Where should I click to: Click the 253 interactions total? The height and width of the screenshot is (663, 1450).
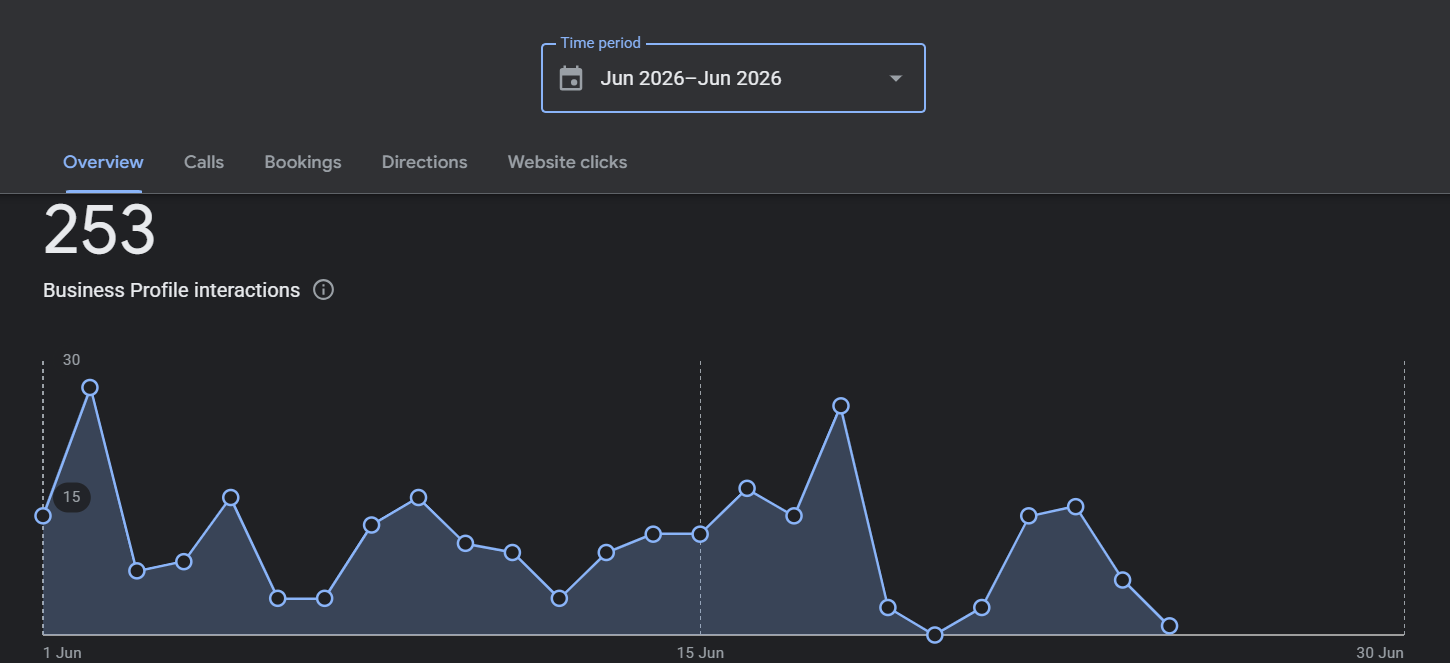100,231
